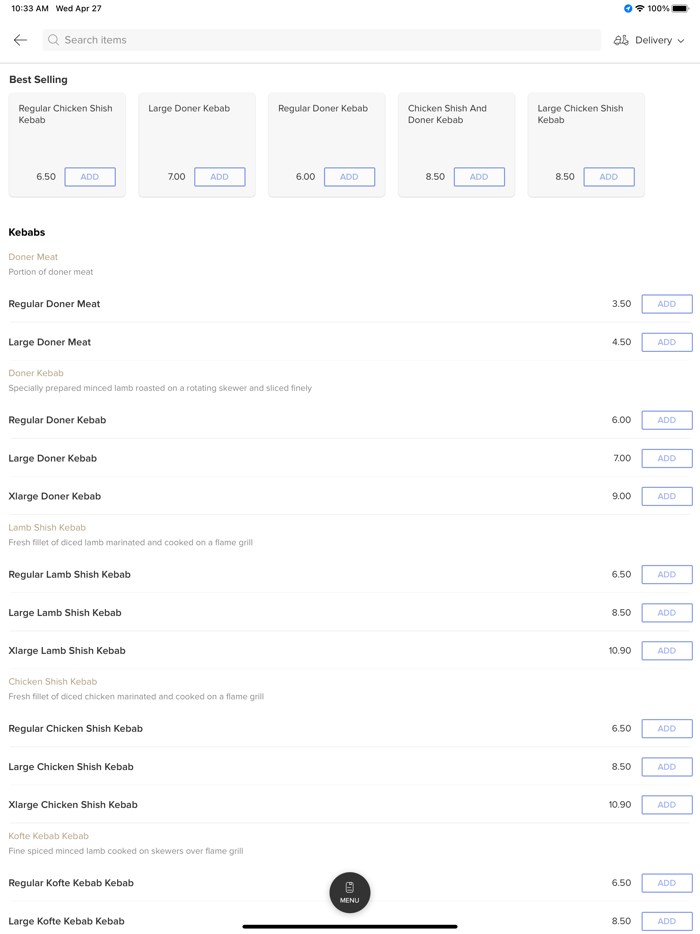The height and width of the screenshot is (934, 700).
Task: Click the 4.50 price of Large Doner Meat
Action: tap(621, 342)
